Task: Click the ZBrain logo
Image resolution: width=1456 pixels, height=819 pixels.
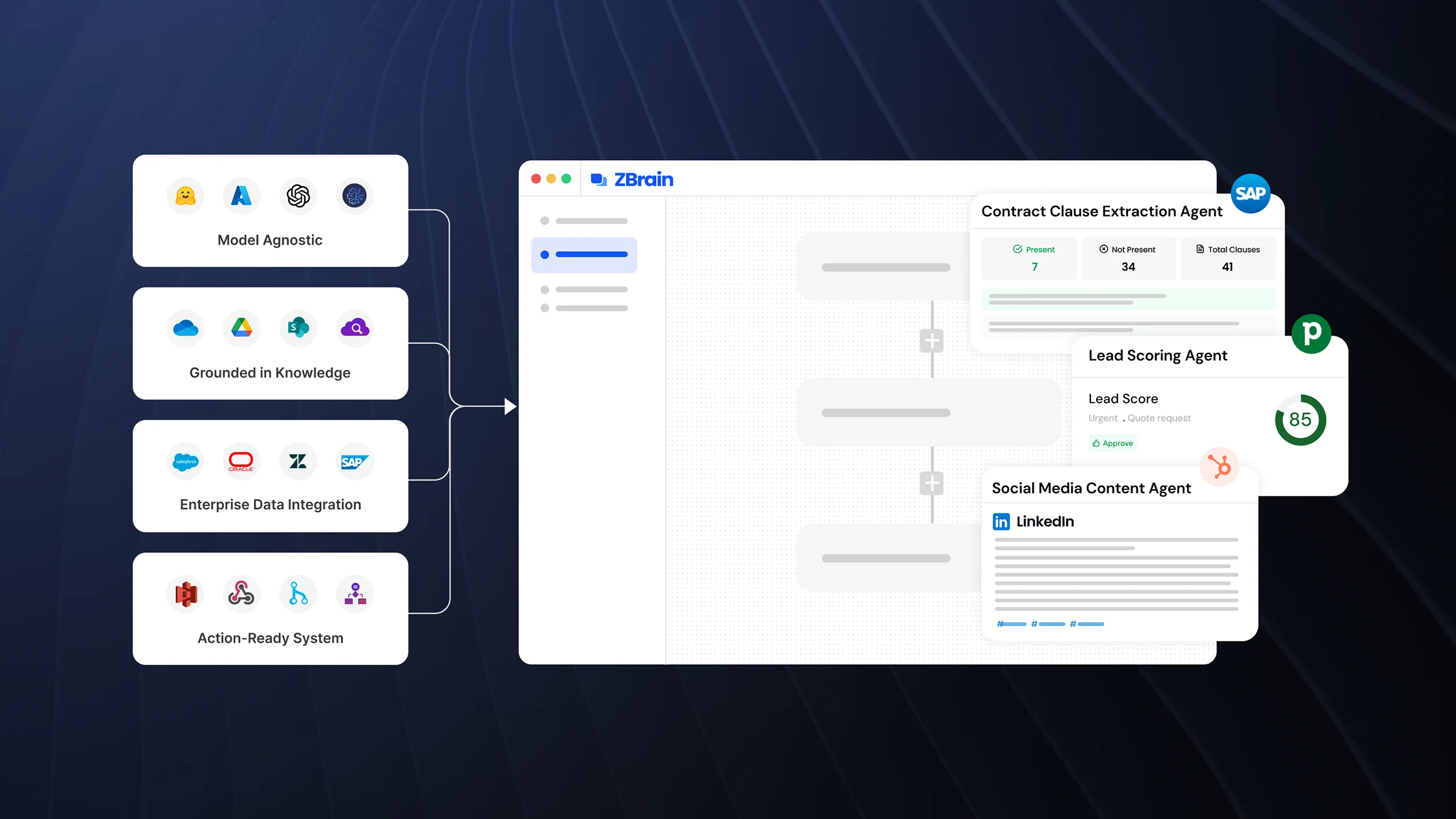Action: click(632, 179)
